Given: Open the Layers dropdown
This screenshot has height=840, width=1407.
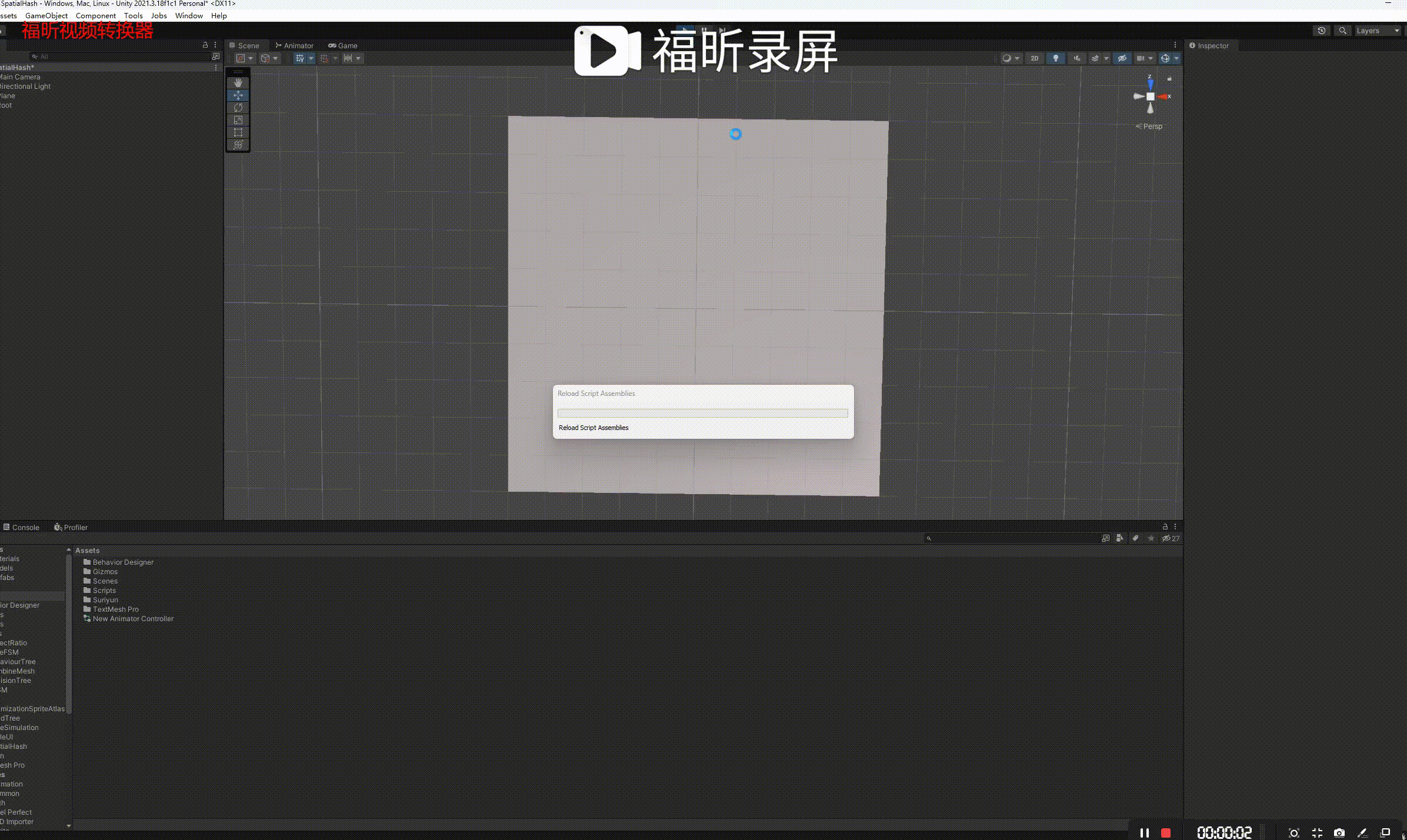Looking at the screenshot, I should 1378,31.
